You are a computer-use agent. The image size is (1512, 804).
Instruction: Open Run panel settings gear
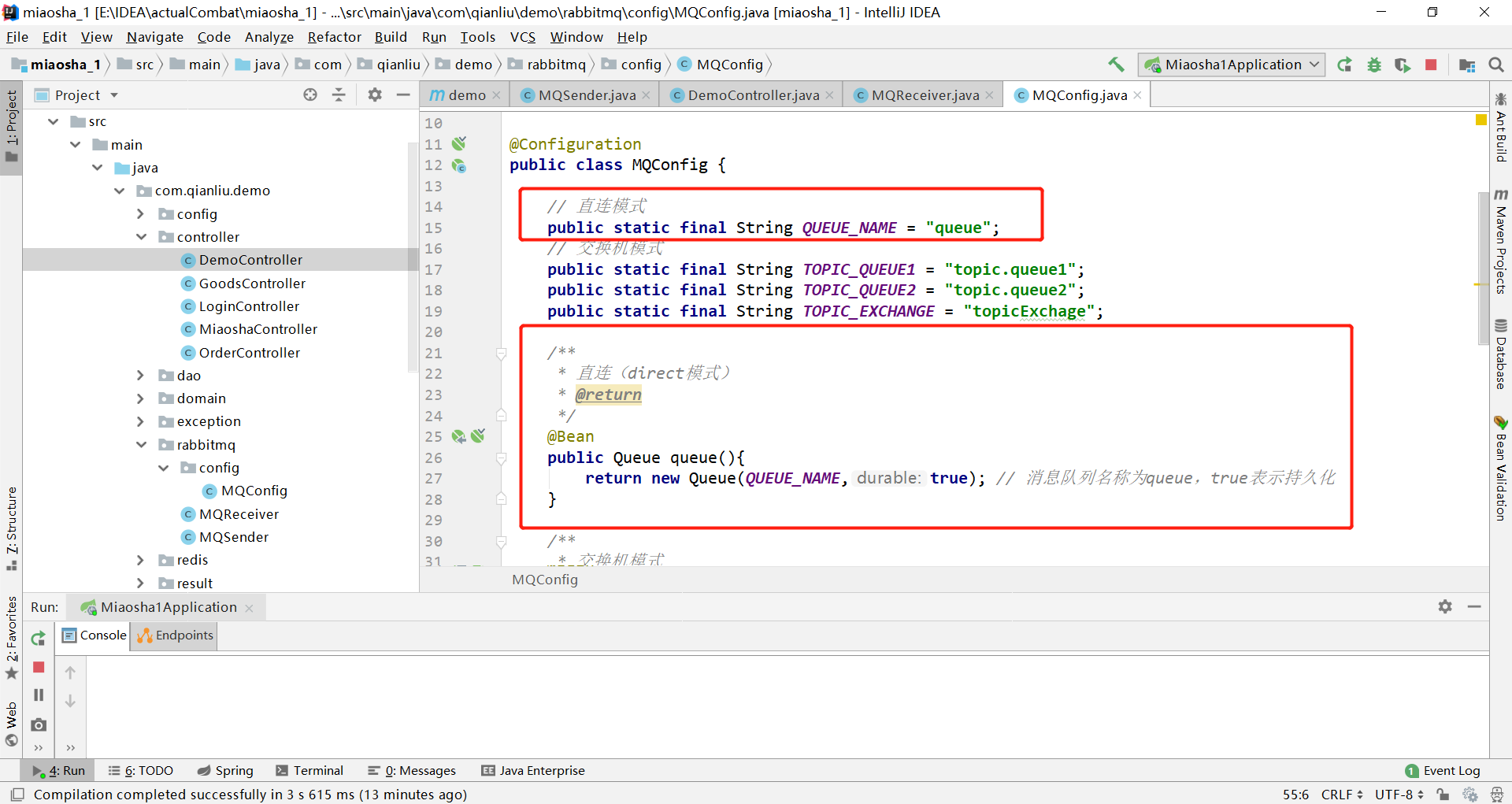1445,606
